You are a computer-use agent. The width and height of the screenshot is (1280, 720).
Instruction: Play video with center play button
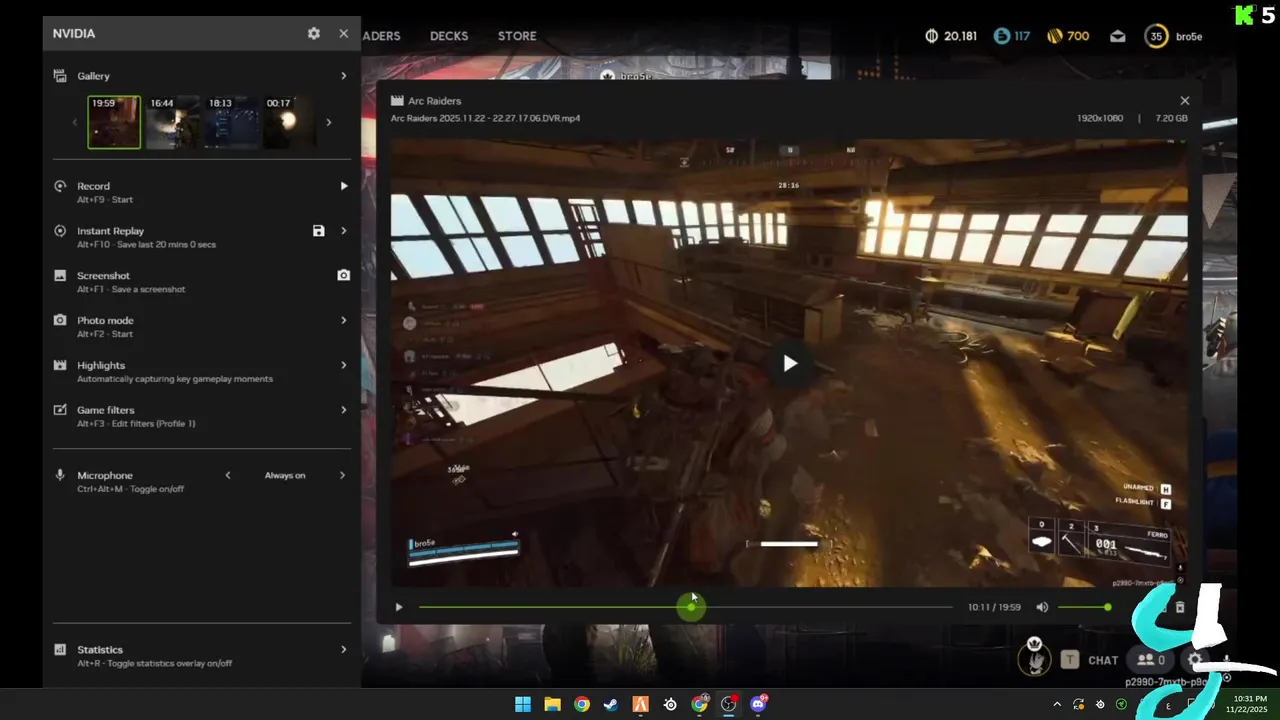790,363
